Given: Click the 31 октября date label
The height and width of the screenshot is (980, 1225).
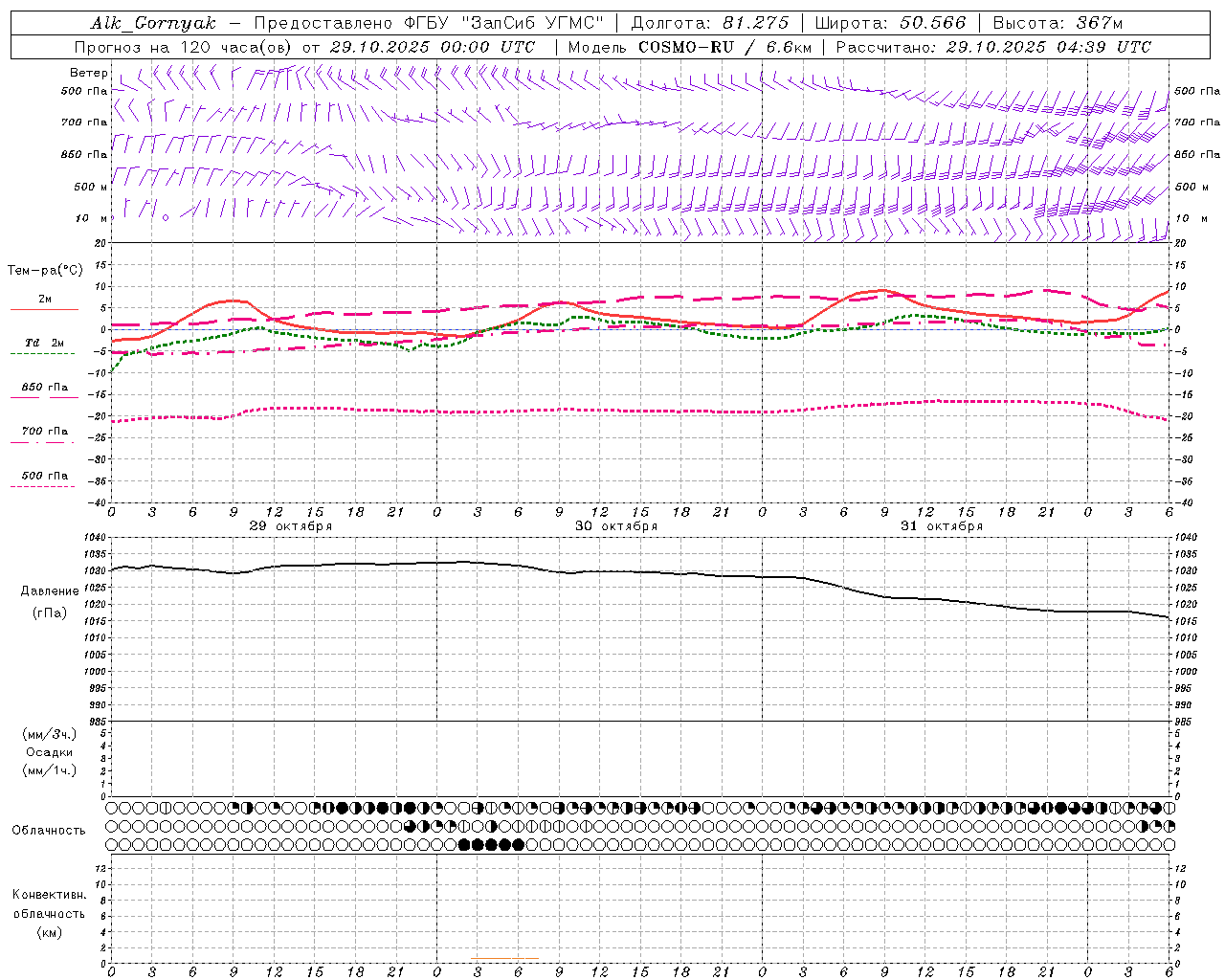Looking at the screenshot, I should (x=942, y=526).
